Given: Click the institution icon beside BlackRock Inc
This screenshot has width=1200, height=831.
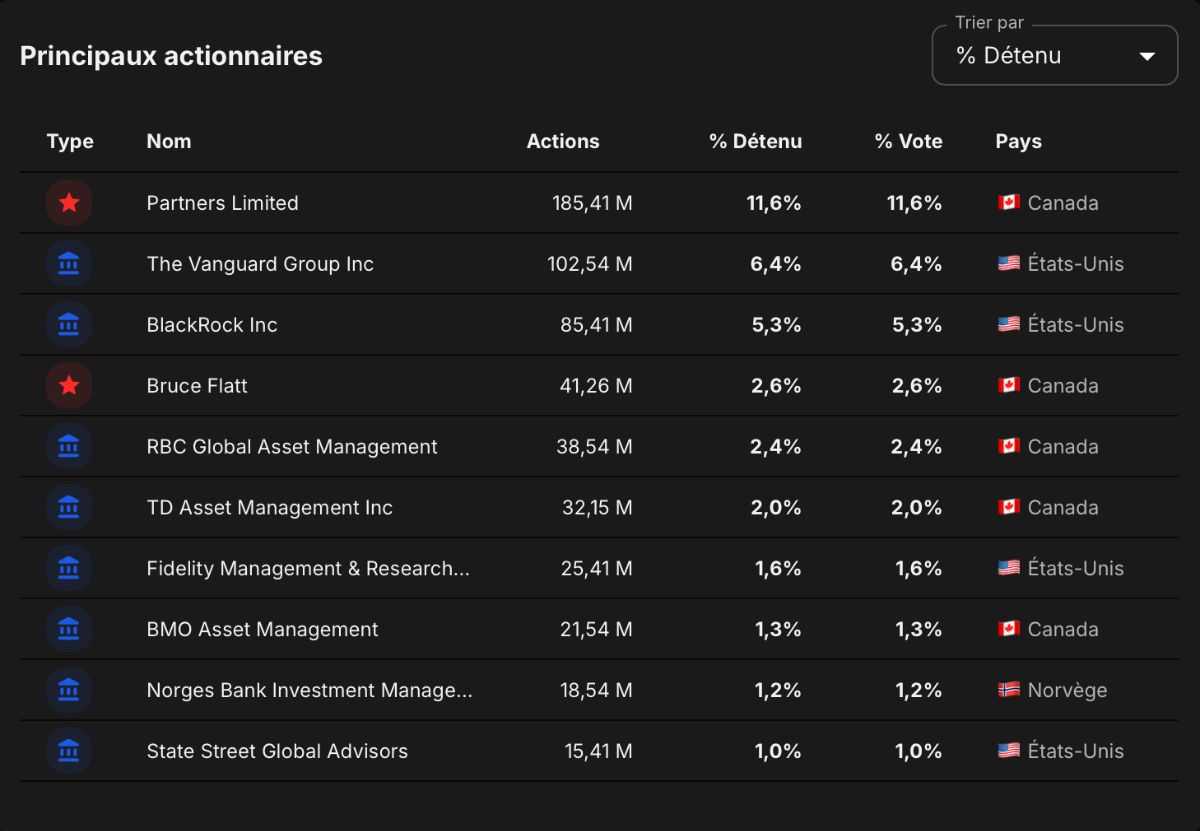Looking at the screenshot, I should (x=69, y=325).
